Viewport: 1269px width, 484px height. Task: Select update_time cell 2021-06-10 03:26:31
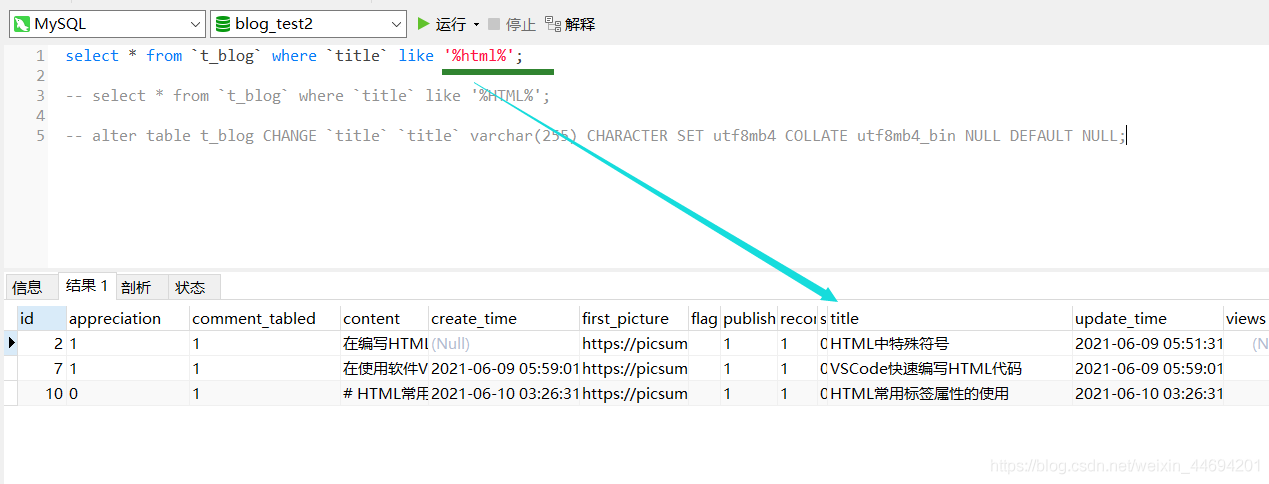tap(1147, 393)
